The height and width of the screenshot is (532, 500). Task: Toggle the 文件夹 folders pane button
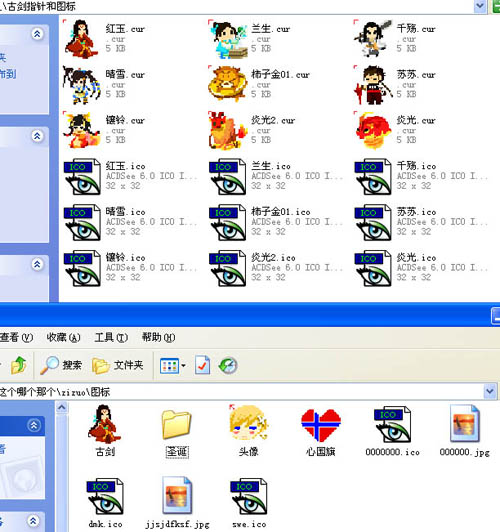click(117, 365)
